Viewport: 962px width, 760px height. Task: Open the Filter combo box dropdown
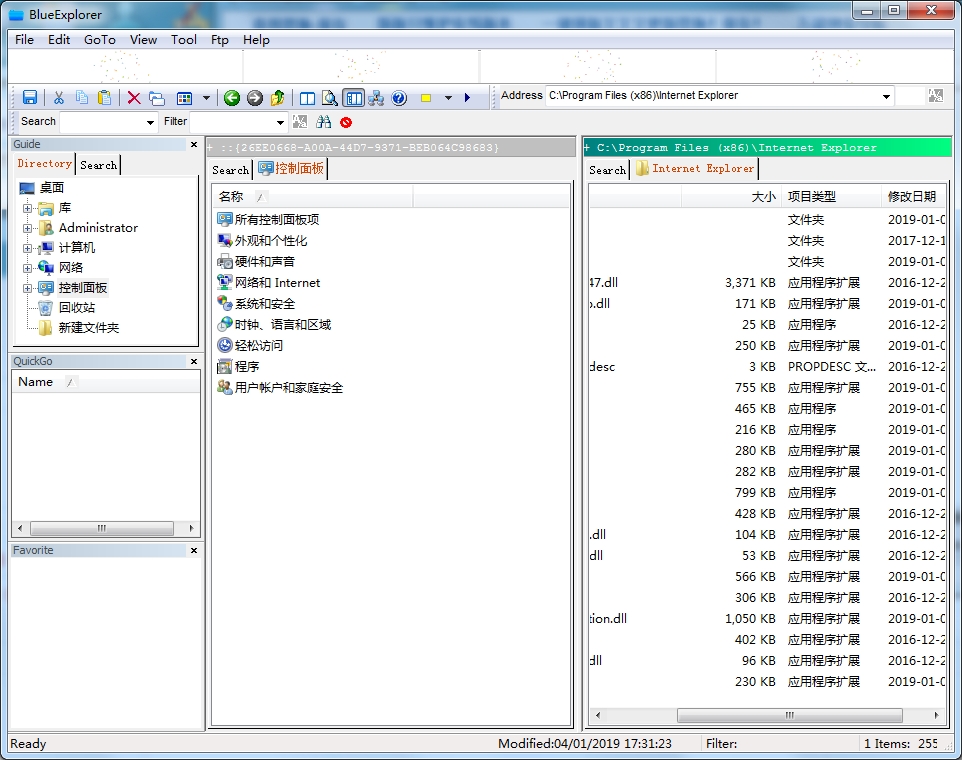pos(279,122)
